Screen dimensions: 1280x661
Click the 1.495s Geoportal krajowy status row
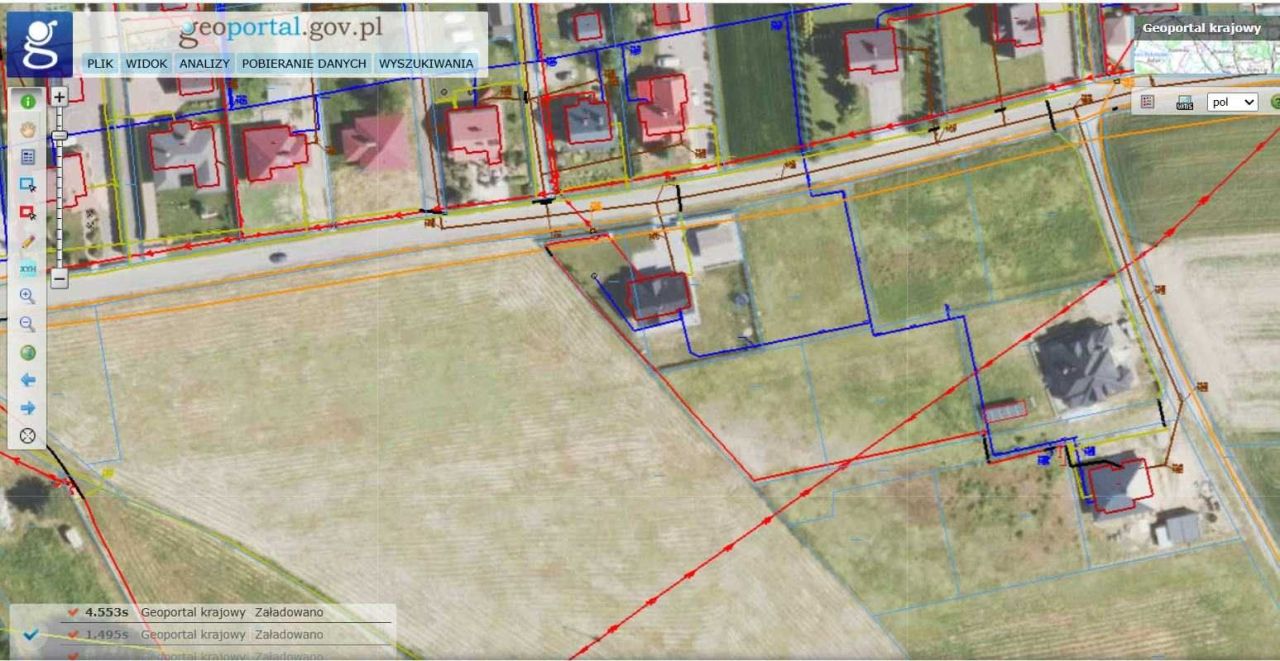[x=226, y=634]
